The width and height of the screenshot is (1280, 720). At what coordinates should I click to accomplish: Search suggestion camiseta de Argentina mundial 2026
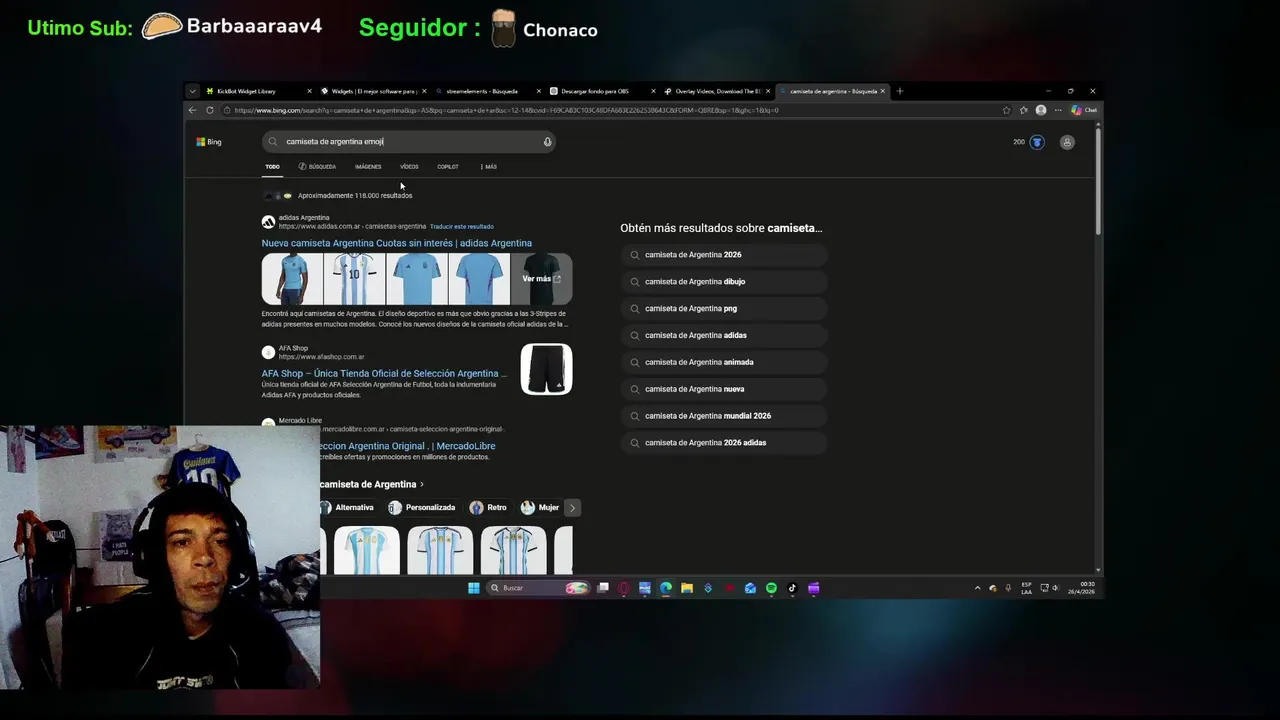724,416
